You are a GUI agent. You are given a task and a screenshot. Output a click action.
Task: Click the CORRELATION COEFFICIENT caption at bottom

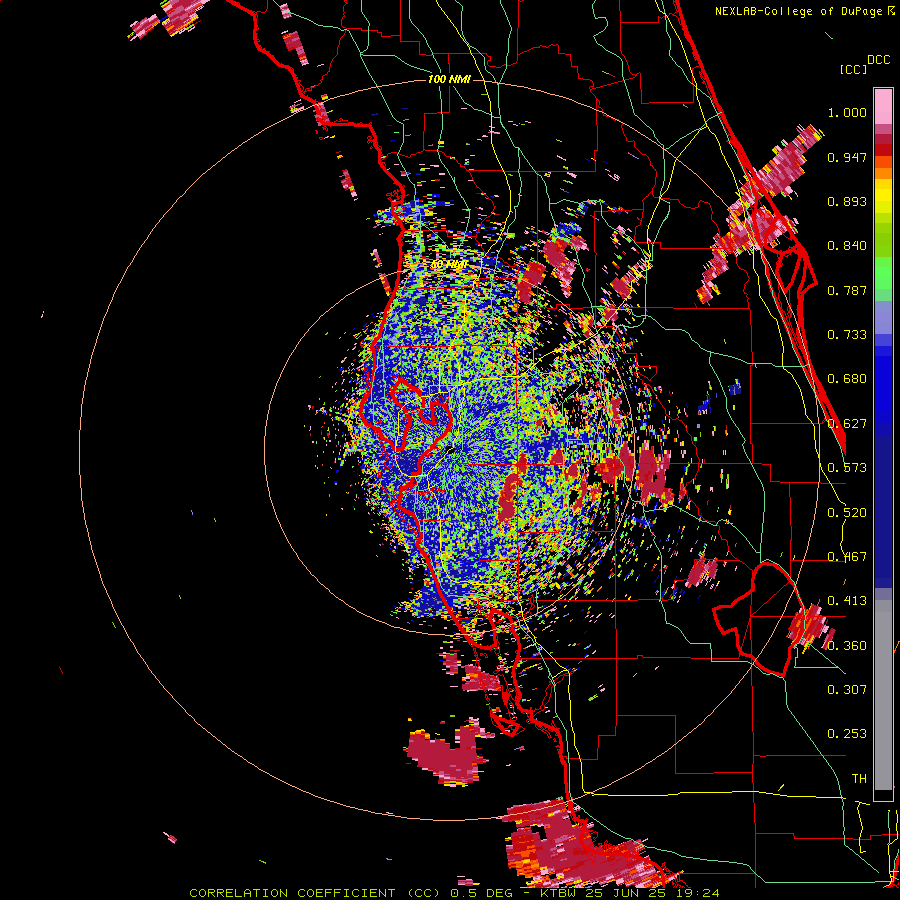pos(454,893)
